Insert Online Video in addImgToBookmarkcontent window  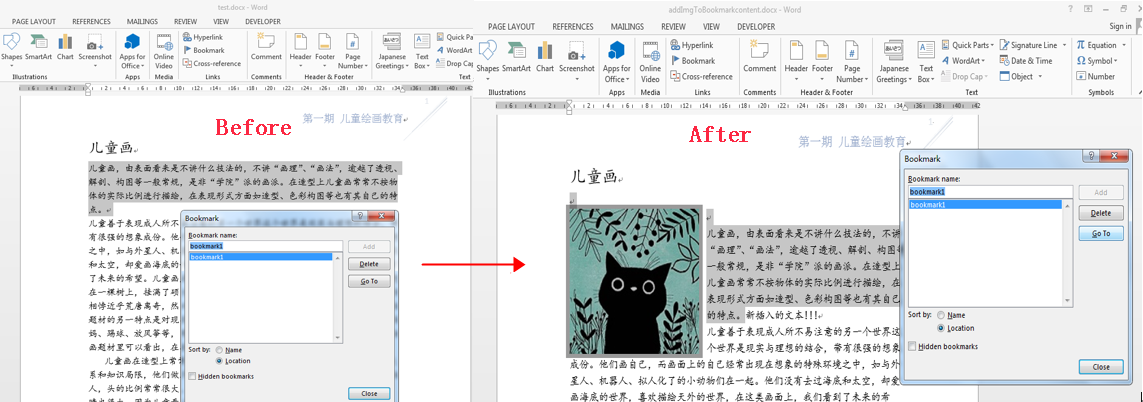click(x=650, y=62)
